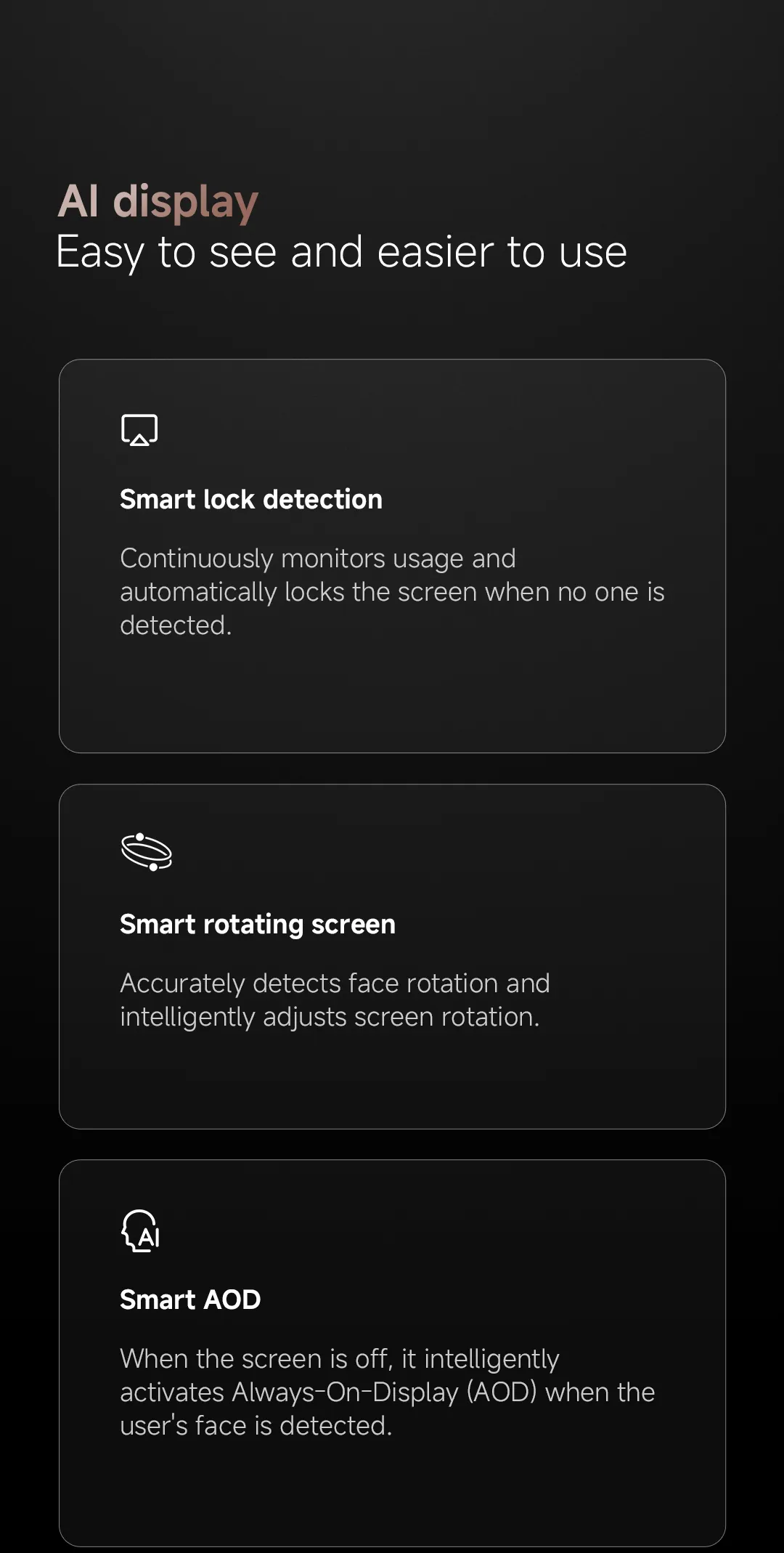Viewport: 784px width, 1553px height.
Task: Click the lone word 'detected.' in lock card
Action: 176,625
